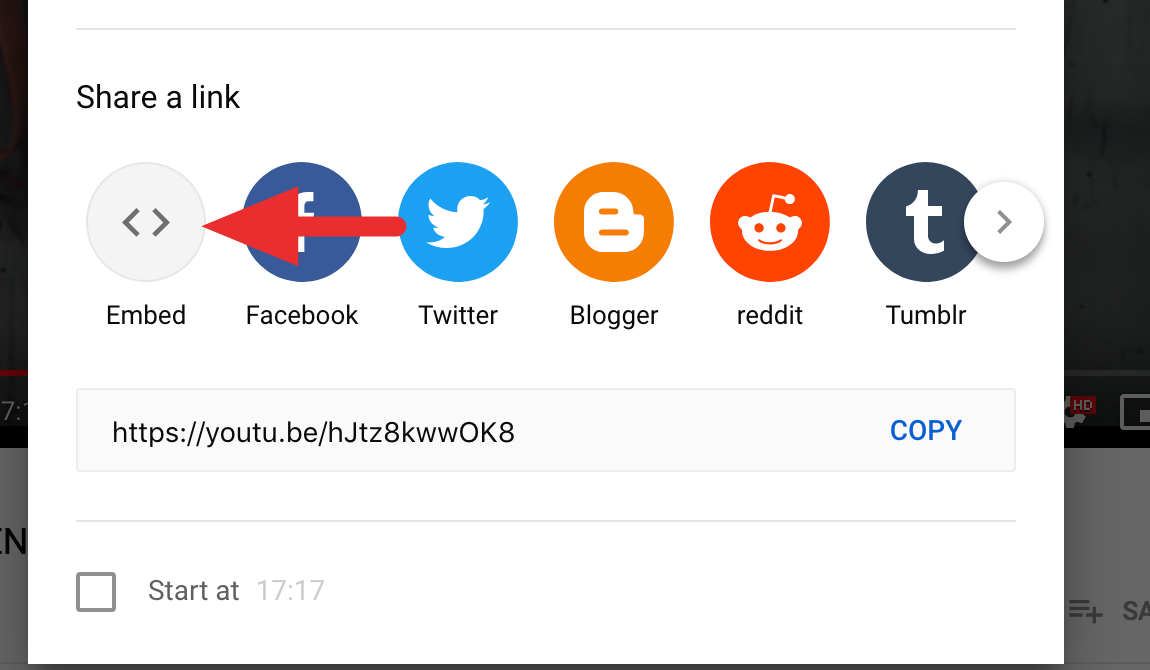Show more share options with right chevron
Screen dimensions: 1150x670
1004,221
